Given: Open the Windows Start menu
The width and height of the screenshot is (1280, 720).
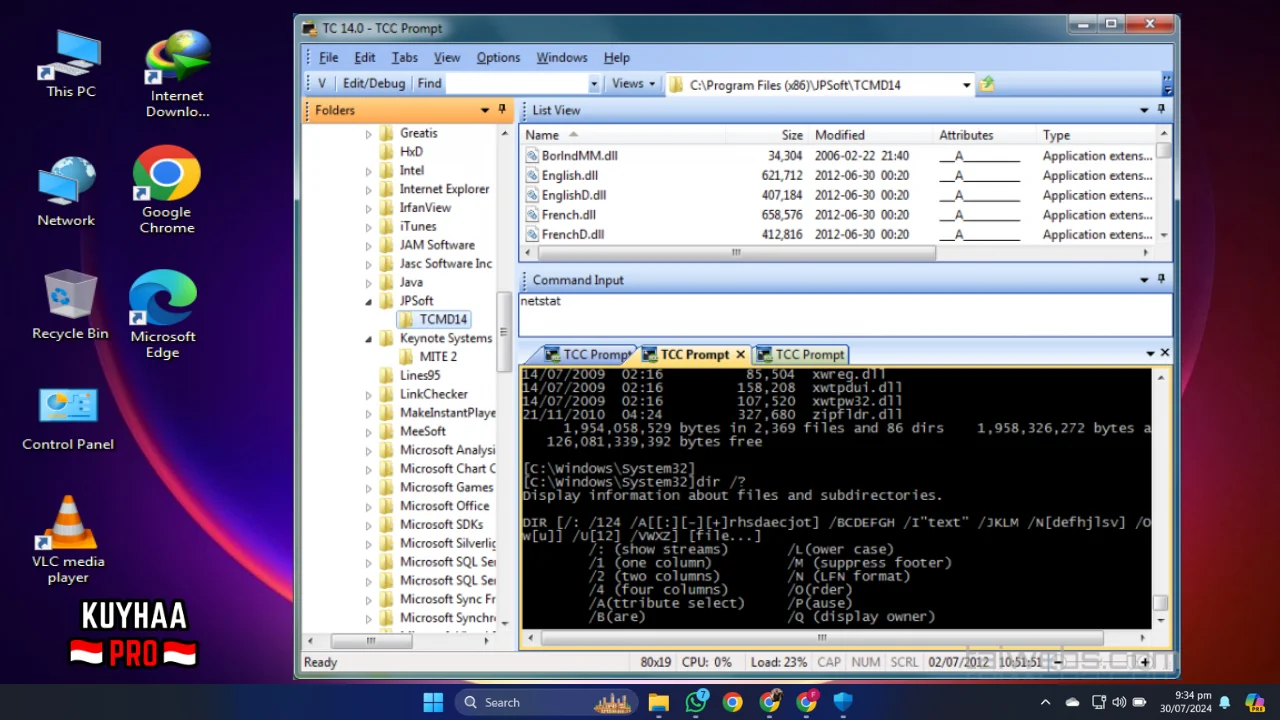Looking at the screenshot, I should (433, 702).
